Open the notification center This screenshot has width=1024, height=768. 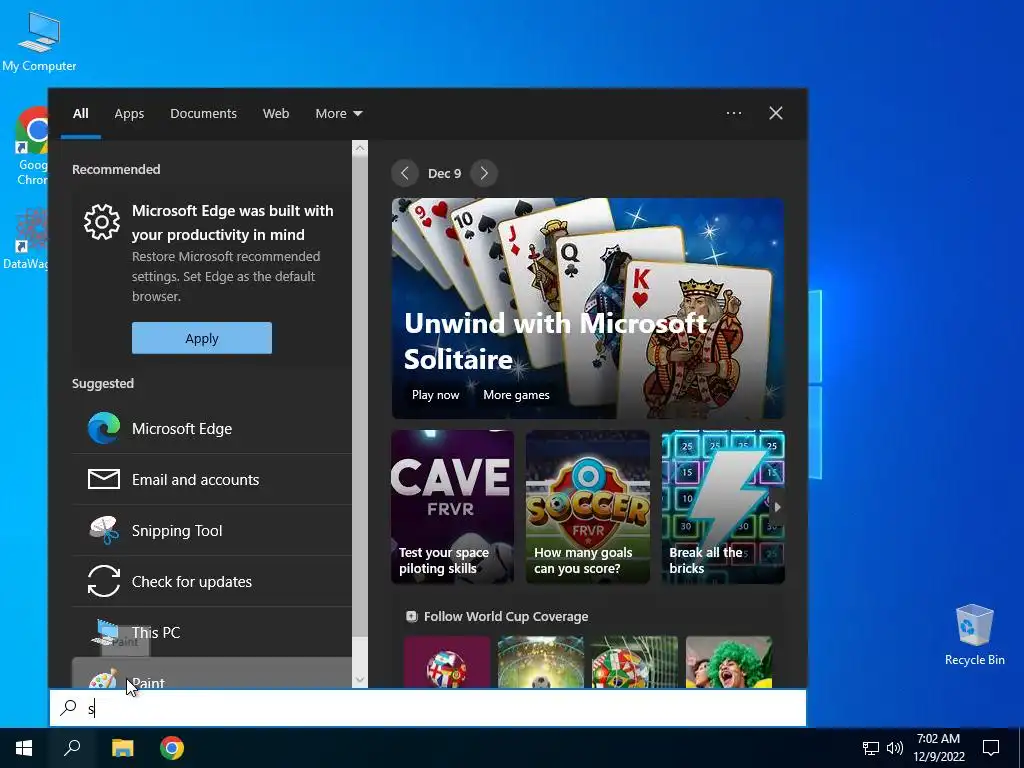pyautogui.click(x=991, y=748)
